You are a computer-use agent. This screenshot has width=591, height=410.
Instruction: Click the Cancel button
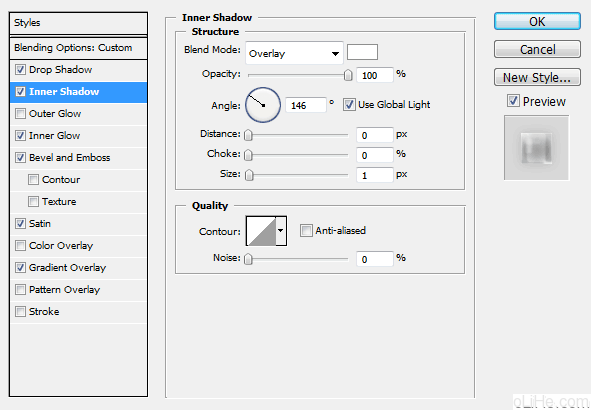click(537, 49)
